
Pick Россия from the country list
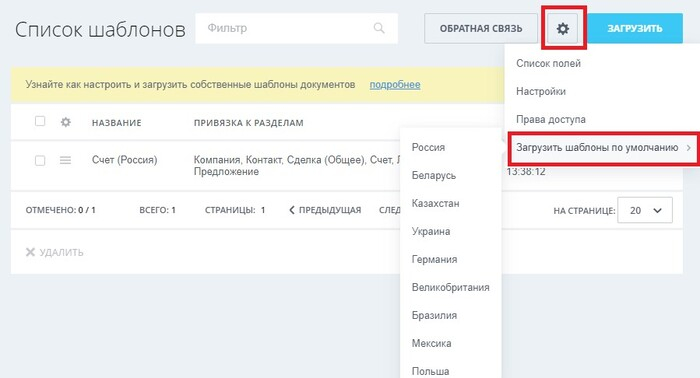coord(428,147)
